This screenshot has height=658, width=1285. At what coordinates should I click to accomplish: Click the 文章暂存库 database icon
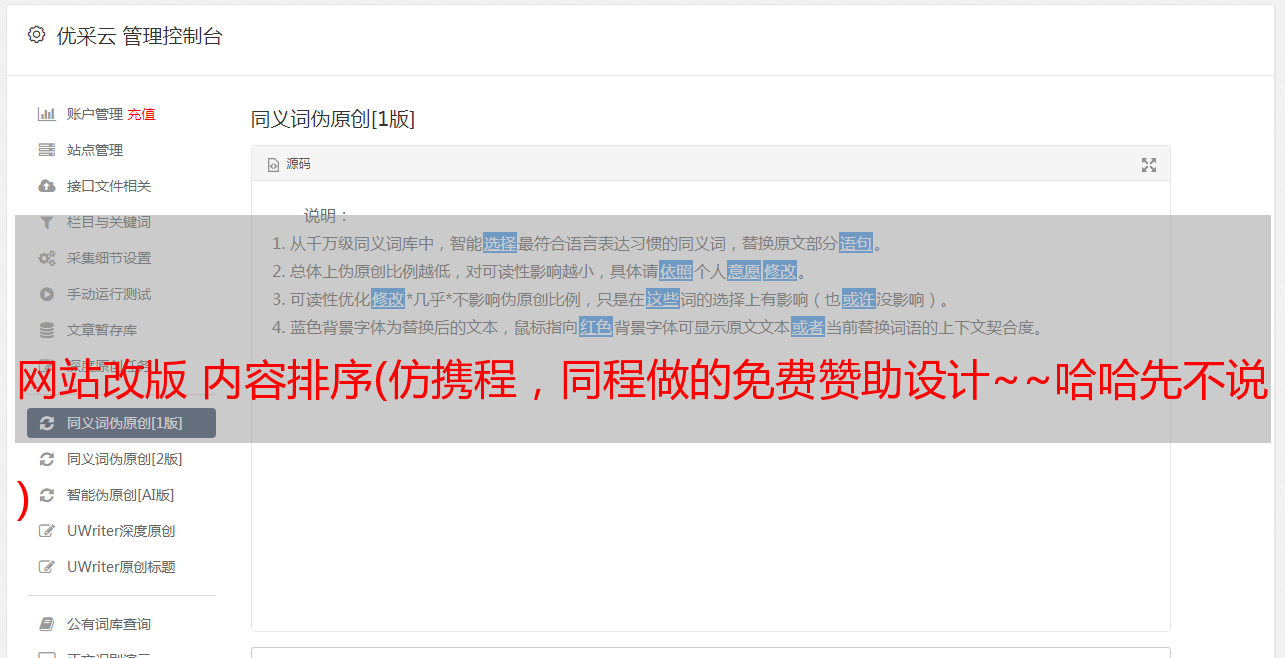46,330
